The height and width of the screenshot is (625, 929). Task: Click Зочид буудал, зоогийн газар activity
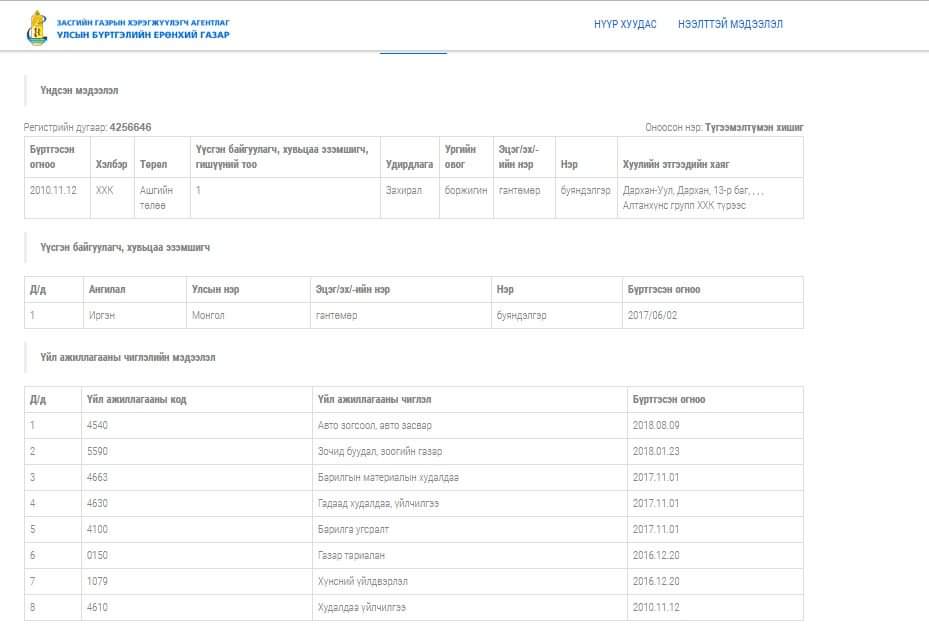click(380, 451)
